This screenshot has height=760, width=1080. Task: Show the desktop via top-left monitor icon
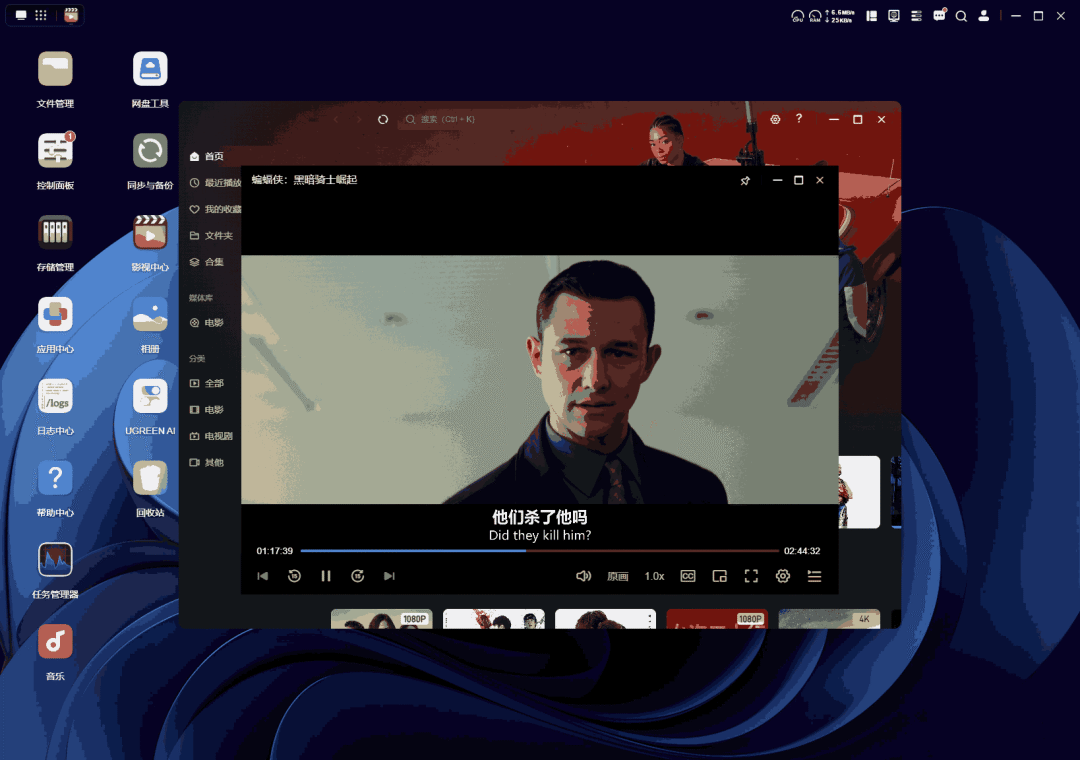pyautogui.click(x=21, y=15)
